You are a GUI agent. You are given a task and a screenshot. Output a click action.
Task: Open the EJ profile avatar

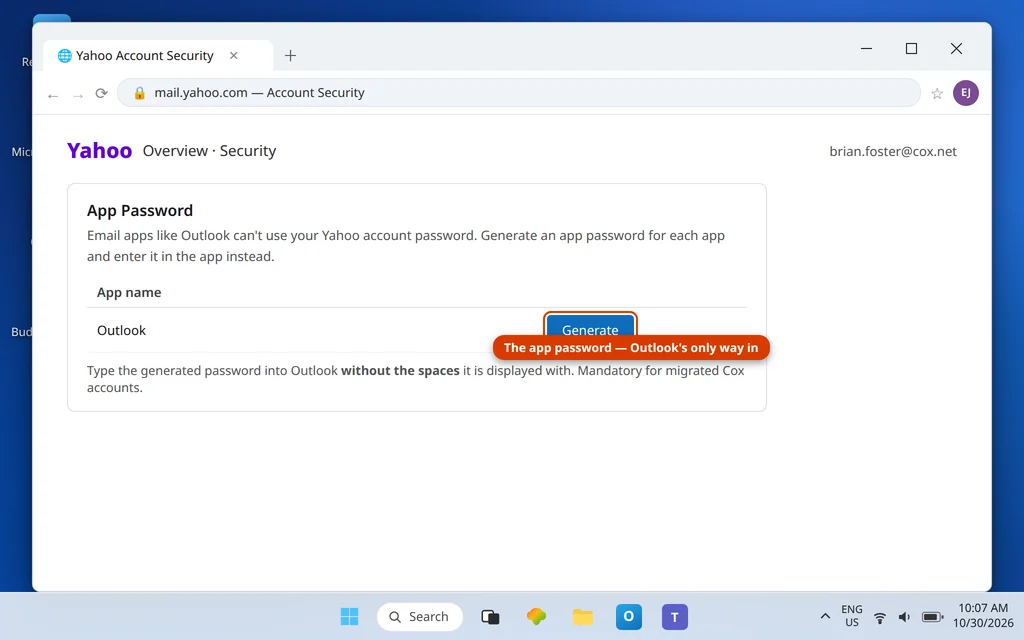[965, 93]
